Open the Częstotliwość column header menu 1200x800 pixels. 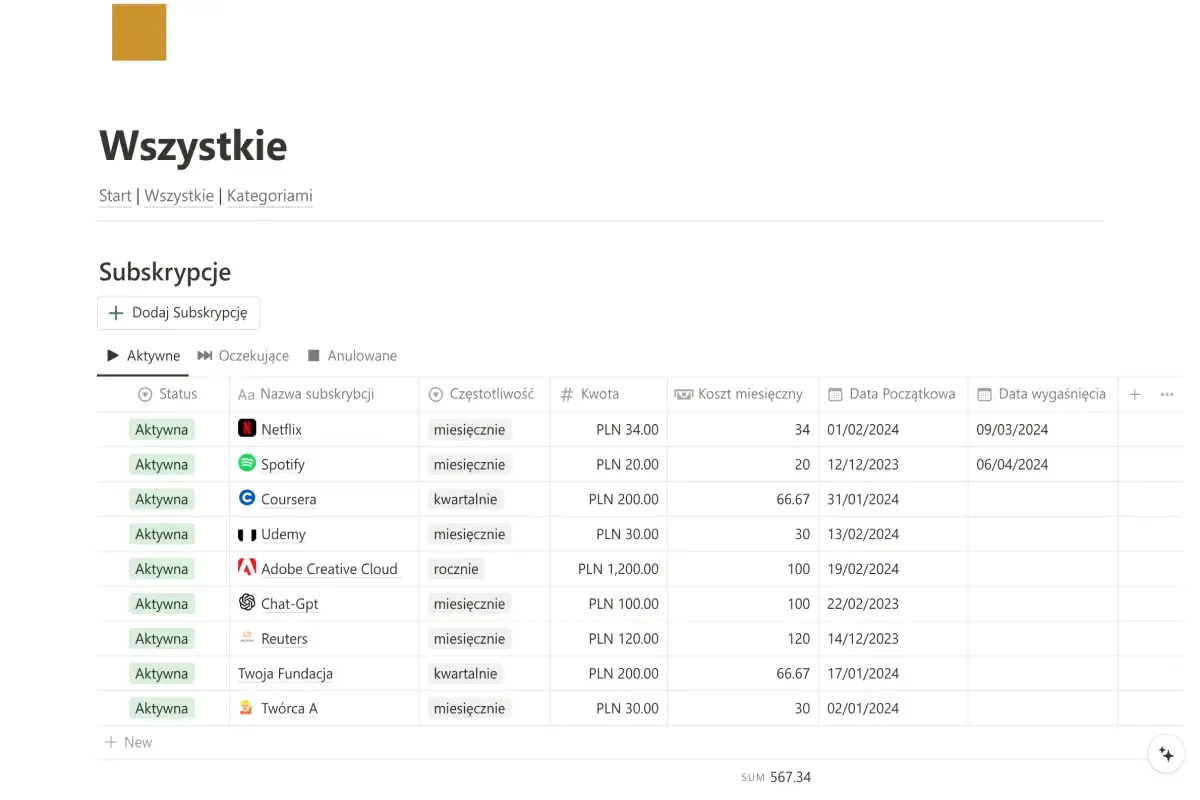tap(484, 394)
